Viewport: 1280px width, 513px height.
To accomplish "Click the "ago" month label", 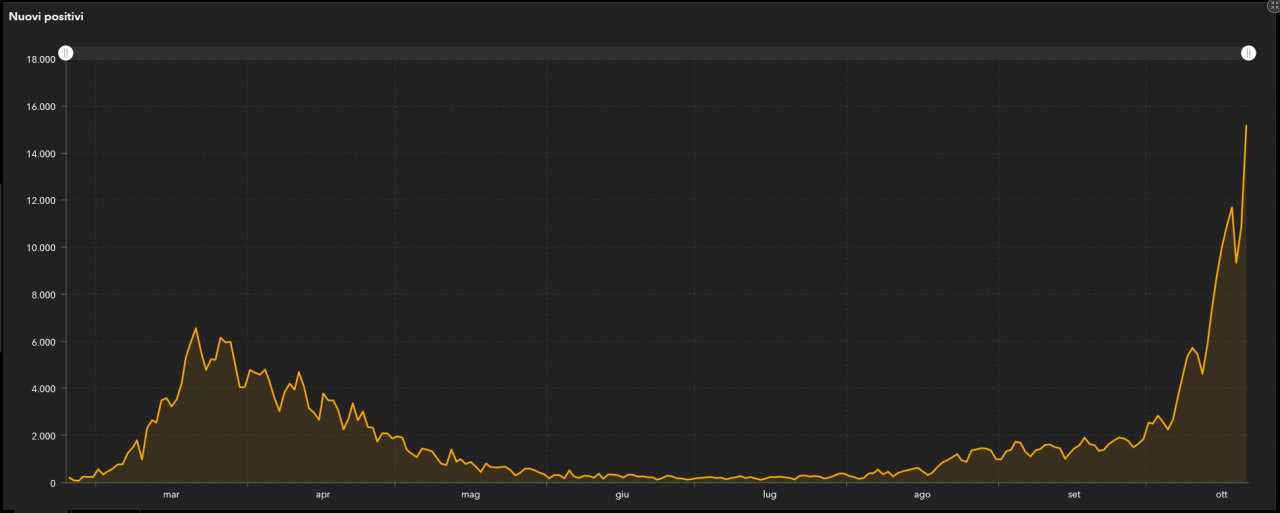I will [922, 495].
